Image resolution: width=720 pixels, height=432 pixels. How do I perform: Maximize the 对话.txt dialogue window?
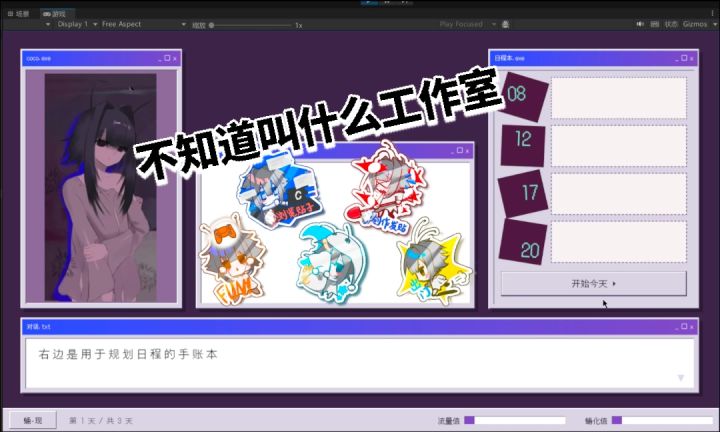(684, 326)
